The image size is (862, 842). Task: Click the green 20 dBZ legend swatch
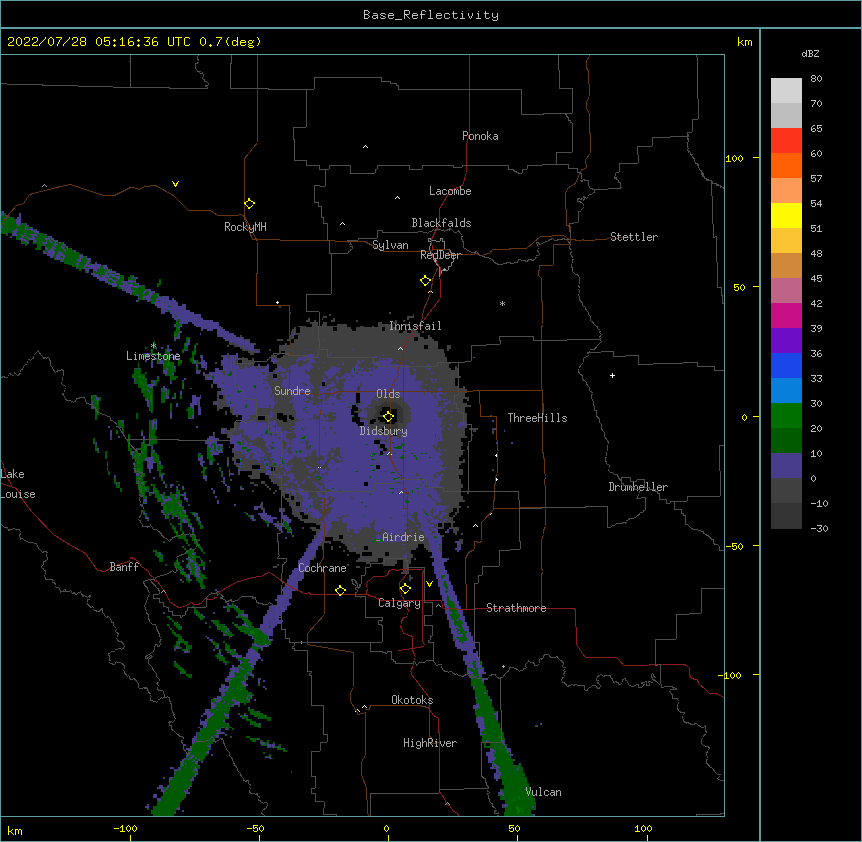coord(786,416)
